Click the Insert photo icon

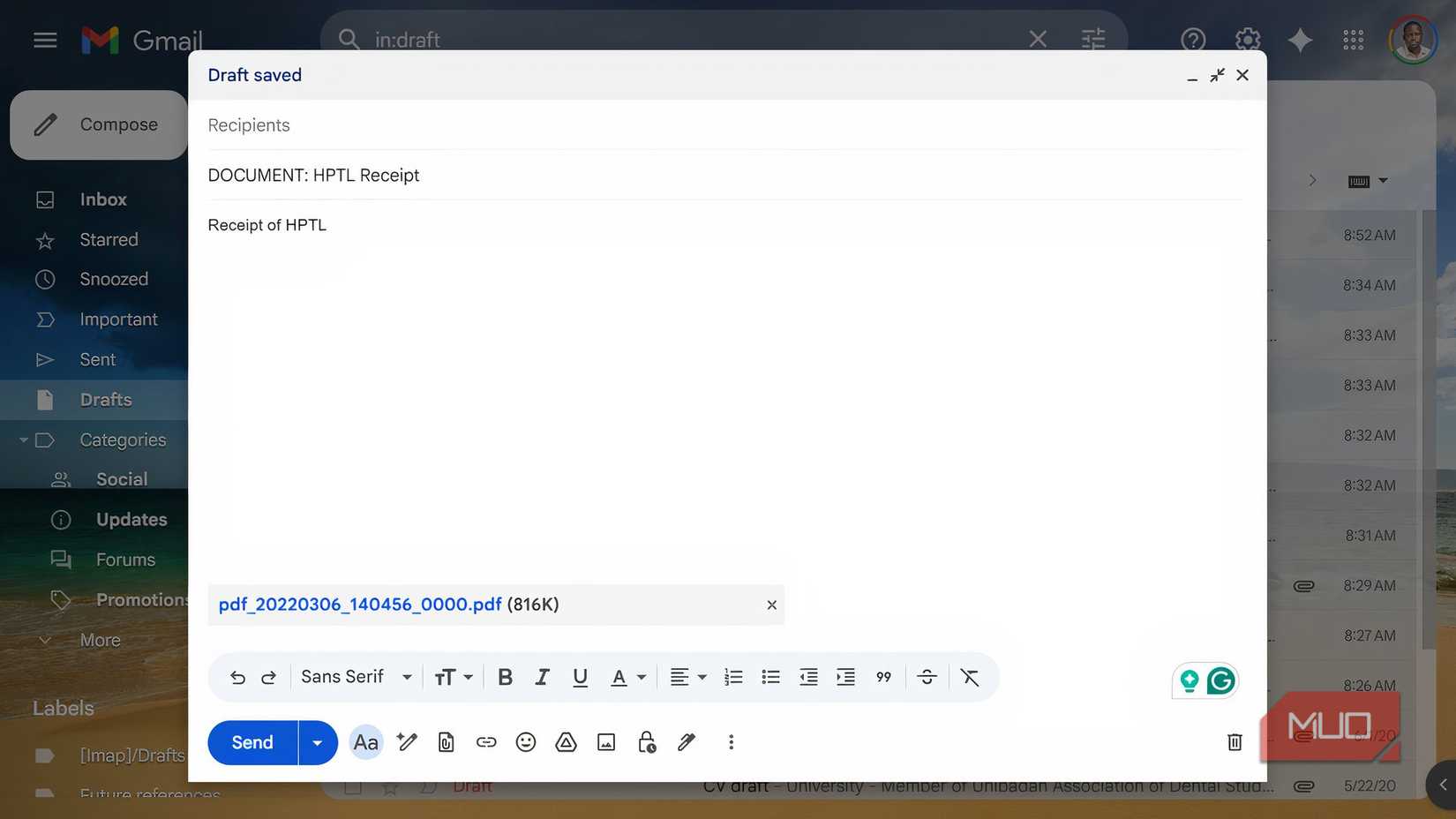606,742
